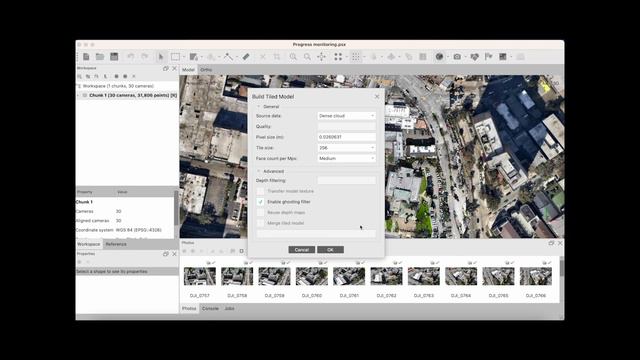The width and height of the screenshot is (640, 360).
Task: Select the Navigation pointer tool
Action: pyautogui.click(x=161, y=57)
